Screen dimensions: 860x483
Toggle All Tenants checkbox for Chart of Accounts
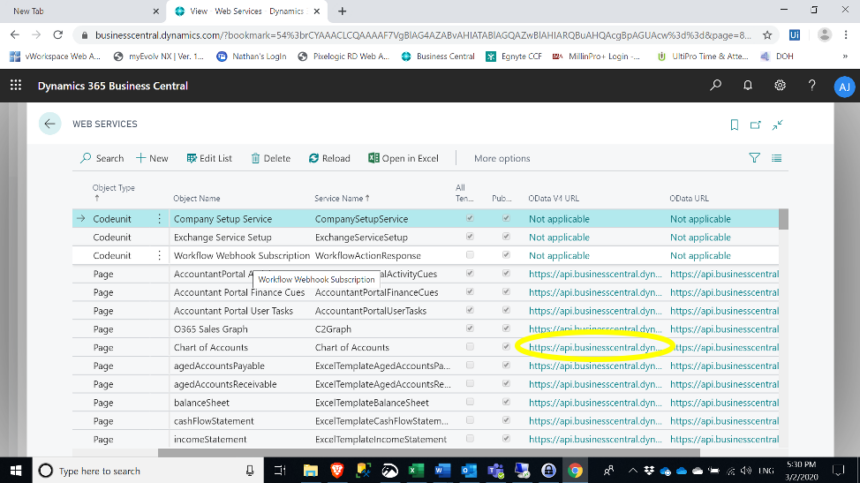(469, 347)
